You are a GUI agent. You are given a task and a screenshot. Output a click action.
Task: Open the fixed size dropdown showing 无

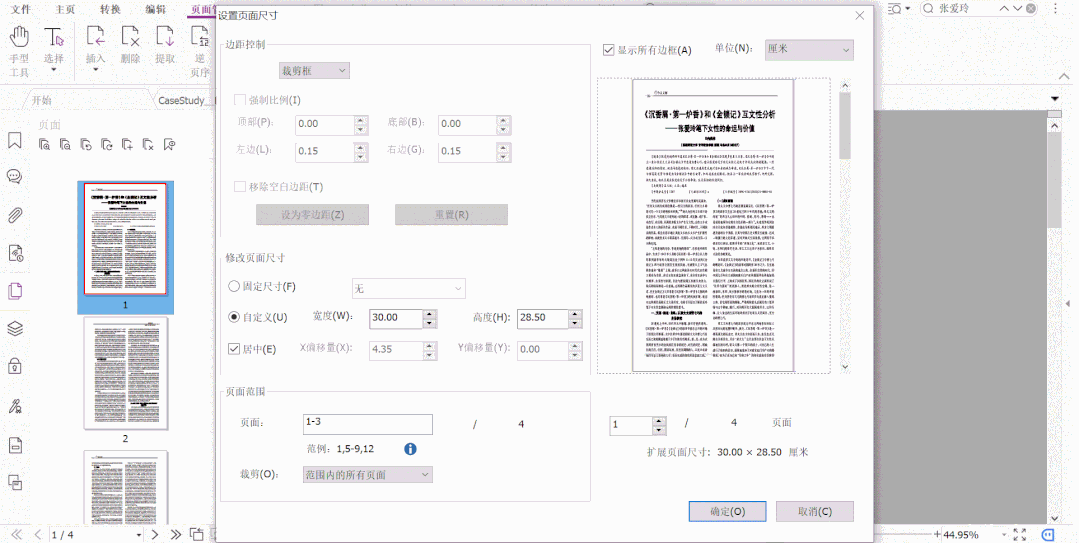[409, 288]
